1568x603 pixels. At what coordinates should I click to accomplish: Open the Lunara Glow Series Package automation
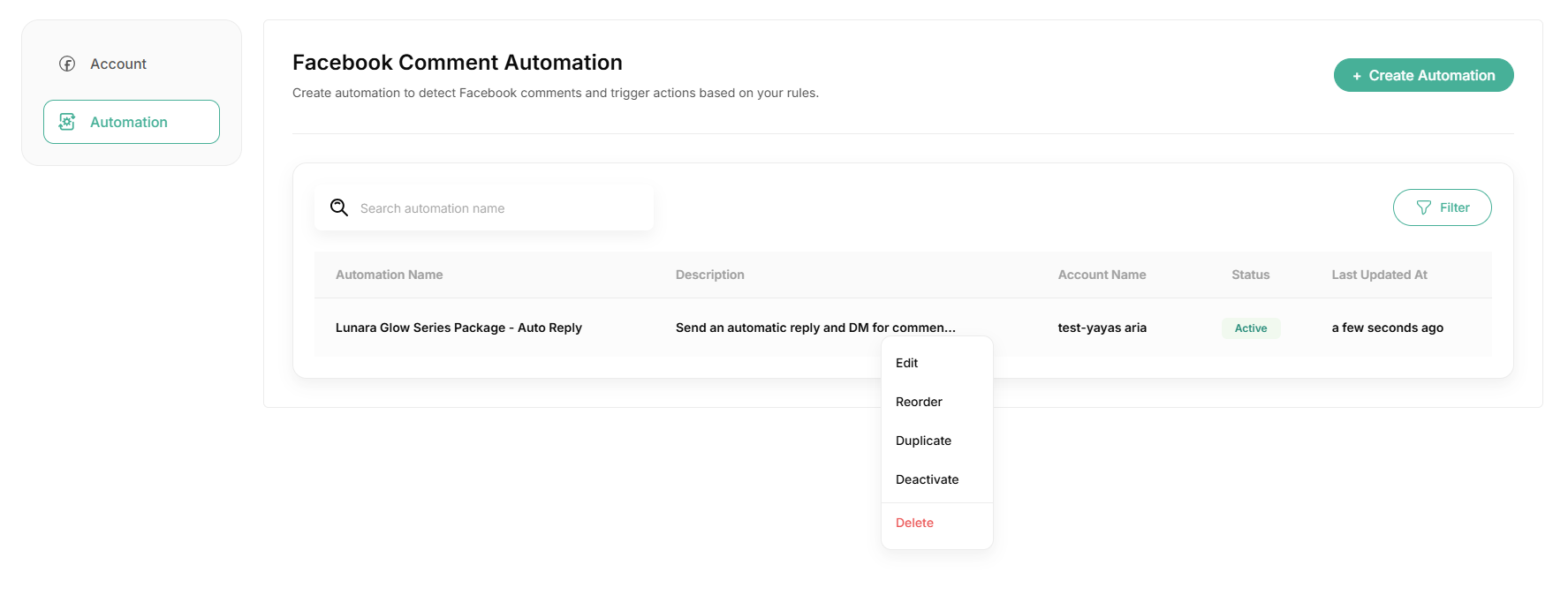pos(458,328)
